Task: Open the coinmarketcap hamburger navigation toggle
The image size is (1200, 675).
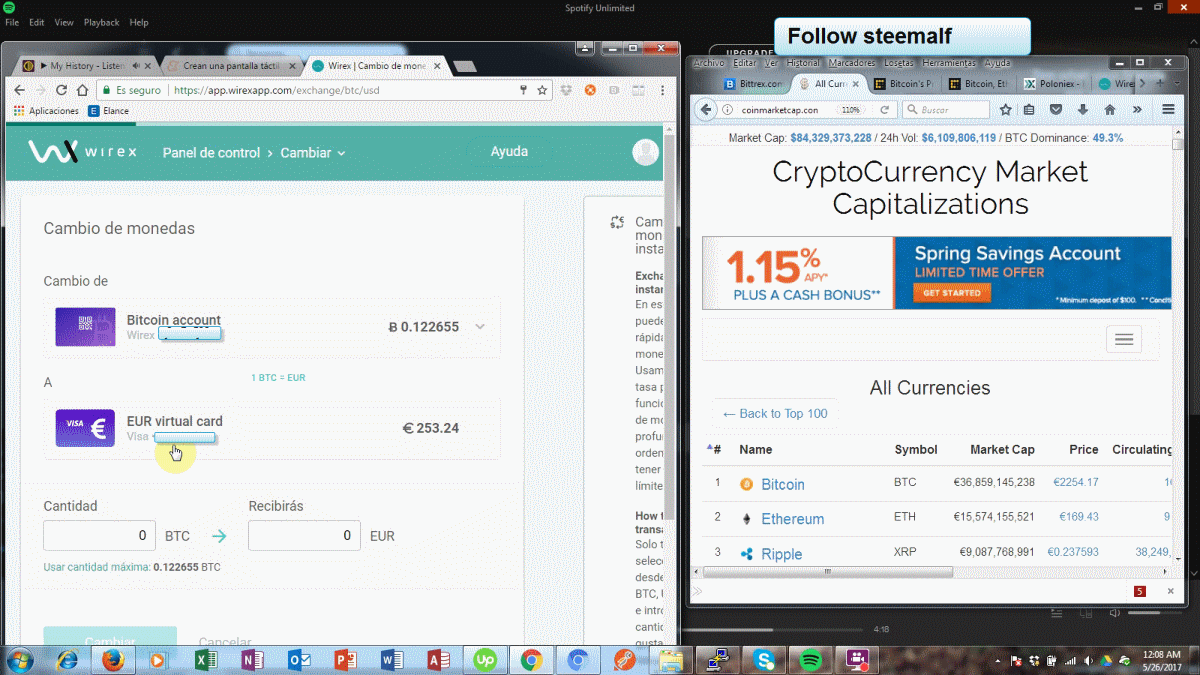Action: (1124, 340)
